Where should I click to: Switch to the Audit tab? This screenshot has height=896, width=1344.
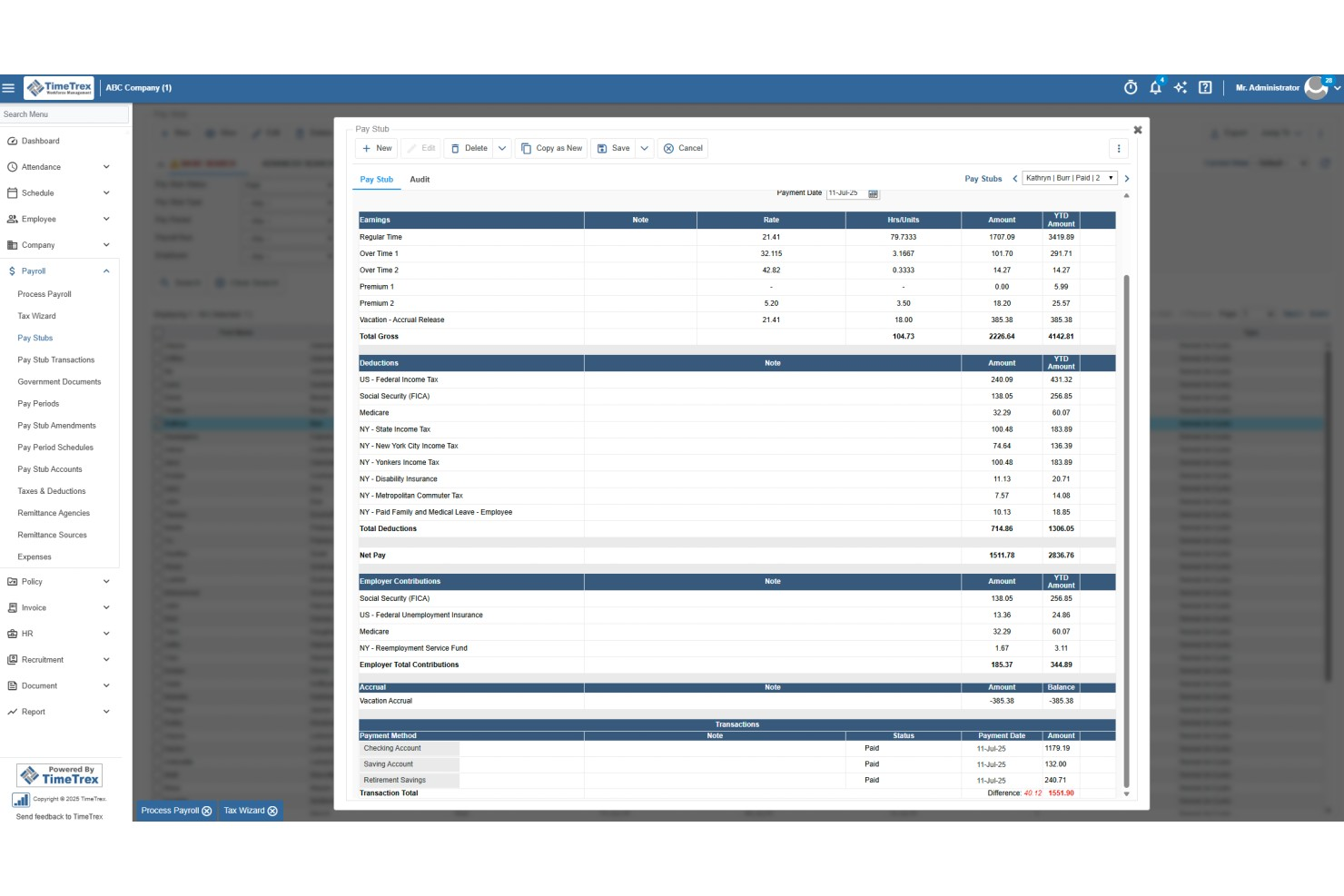click(x=420, y=179)
